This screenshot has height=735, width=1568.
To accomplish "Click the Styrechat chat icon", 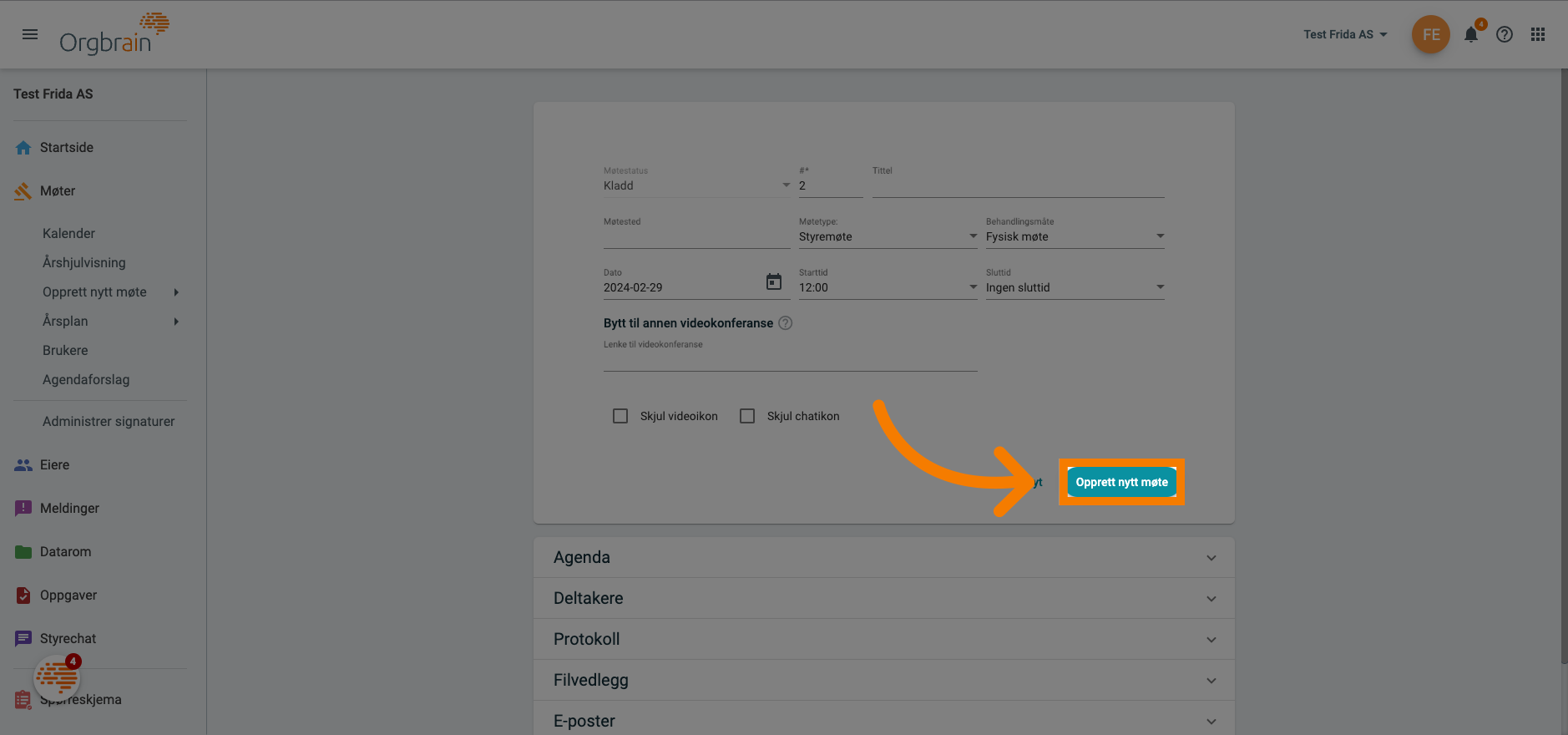I will (x=23, y=639).
